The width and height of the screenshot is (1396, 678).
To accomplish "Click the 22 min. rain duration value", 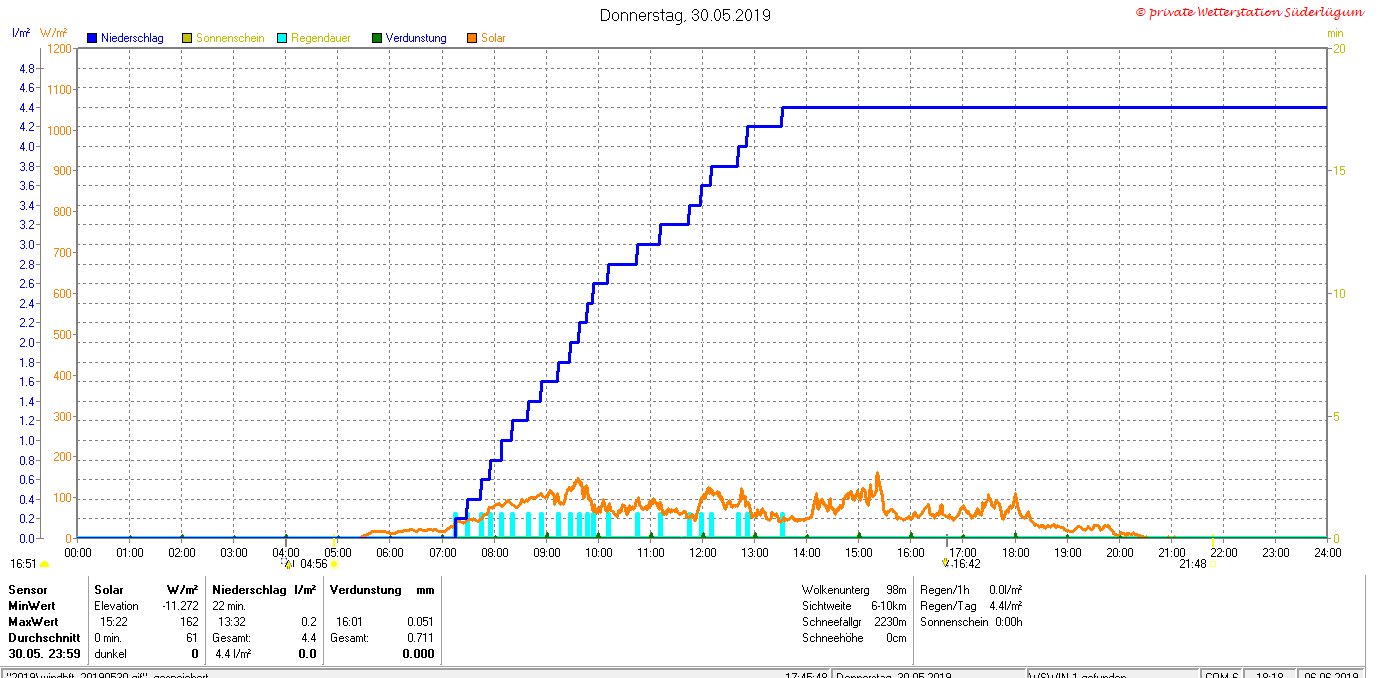I will coord(229,606).
